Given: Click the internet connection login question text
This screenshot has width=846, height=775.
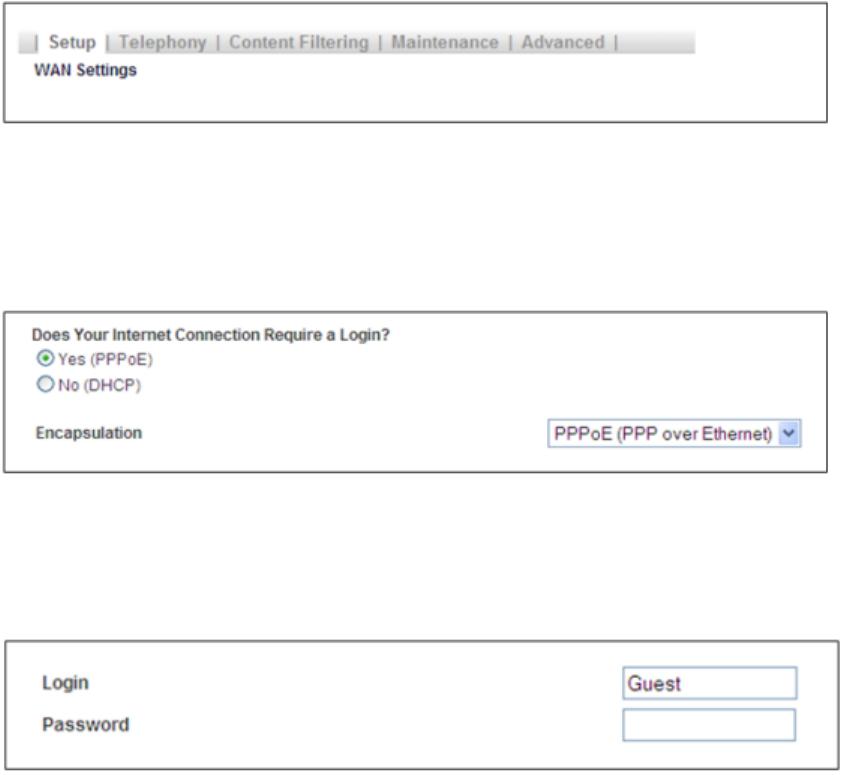Looking at the screenshot, I should [210, 336].
